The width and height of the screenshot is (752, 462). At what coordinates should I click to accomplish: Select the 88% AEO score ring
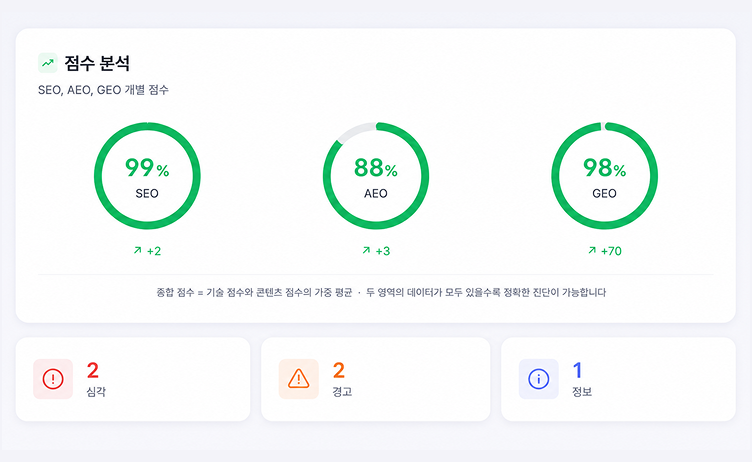(376, 176)
